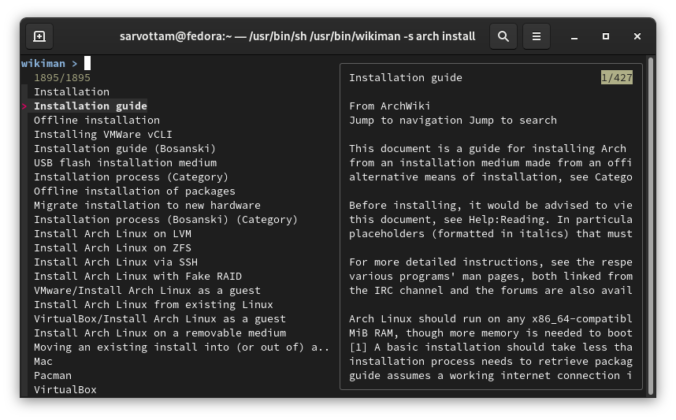Click the 1/427 preview line indicator

pyautogui.click(x=617, y=78)
